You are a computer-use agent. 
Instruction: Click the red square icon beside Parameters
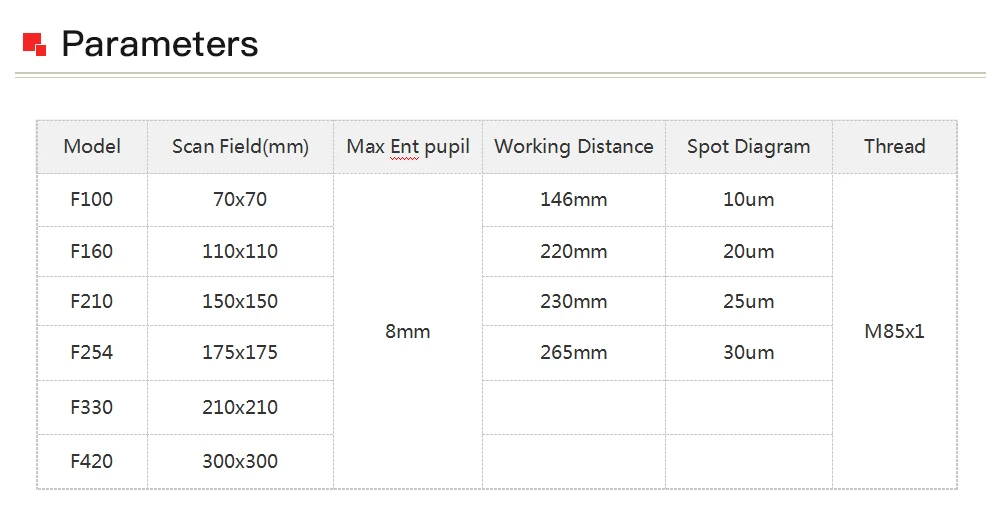[x=34, y=45]
